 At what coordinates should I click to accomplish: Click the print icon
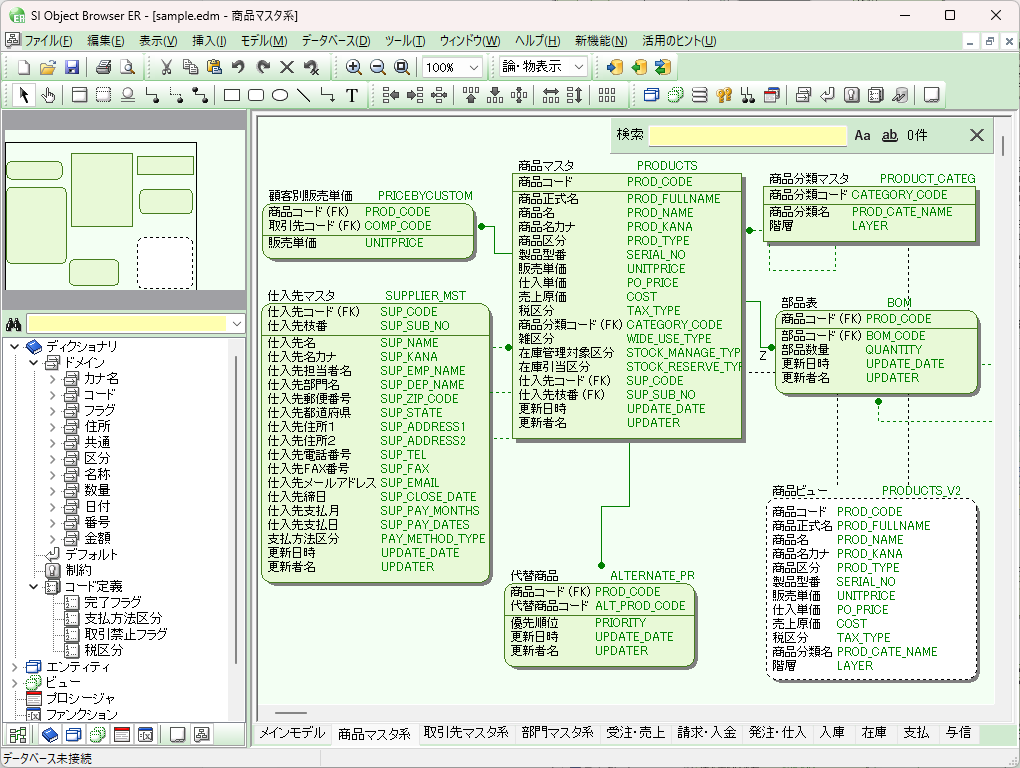pyautogui.click(x=103, y=67)
